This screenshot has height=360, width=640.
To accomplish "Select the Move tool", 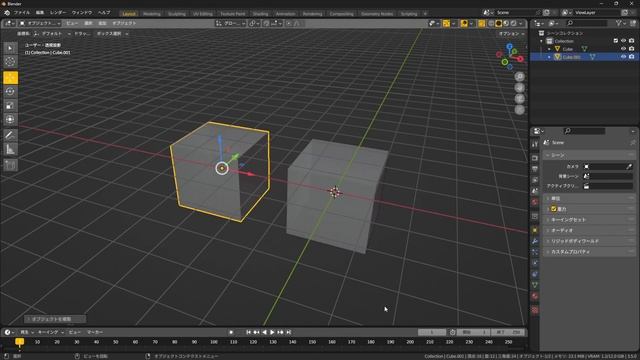I will point(10,78).
